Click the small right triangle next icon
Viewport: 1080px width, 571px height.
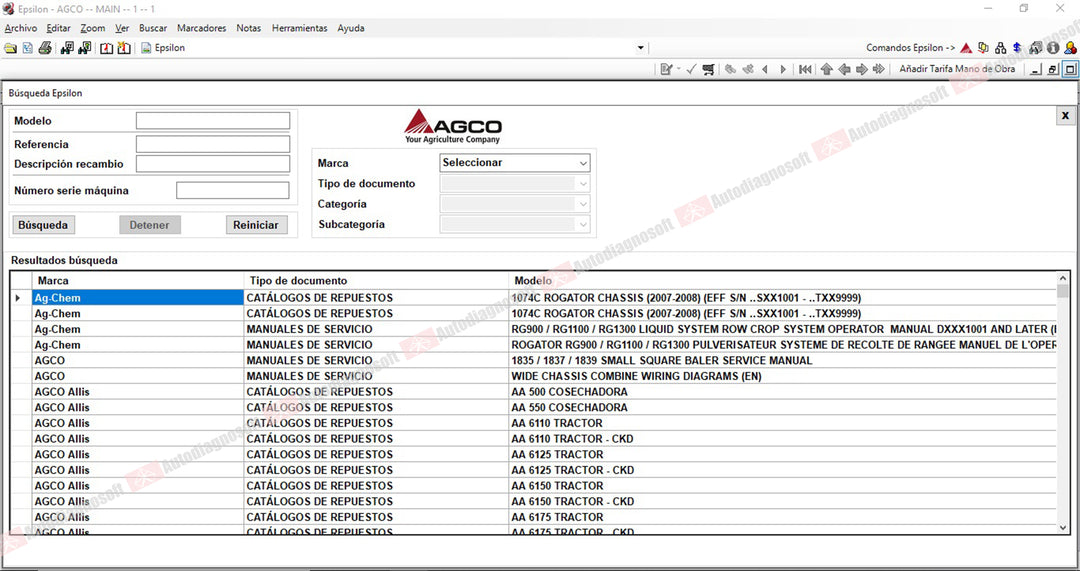(783, 70)
